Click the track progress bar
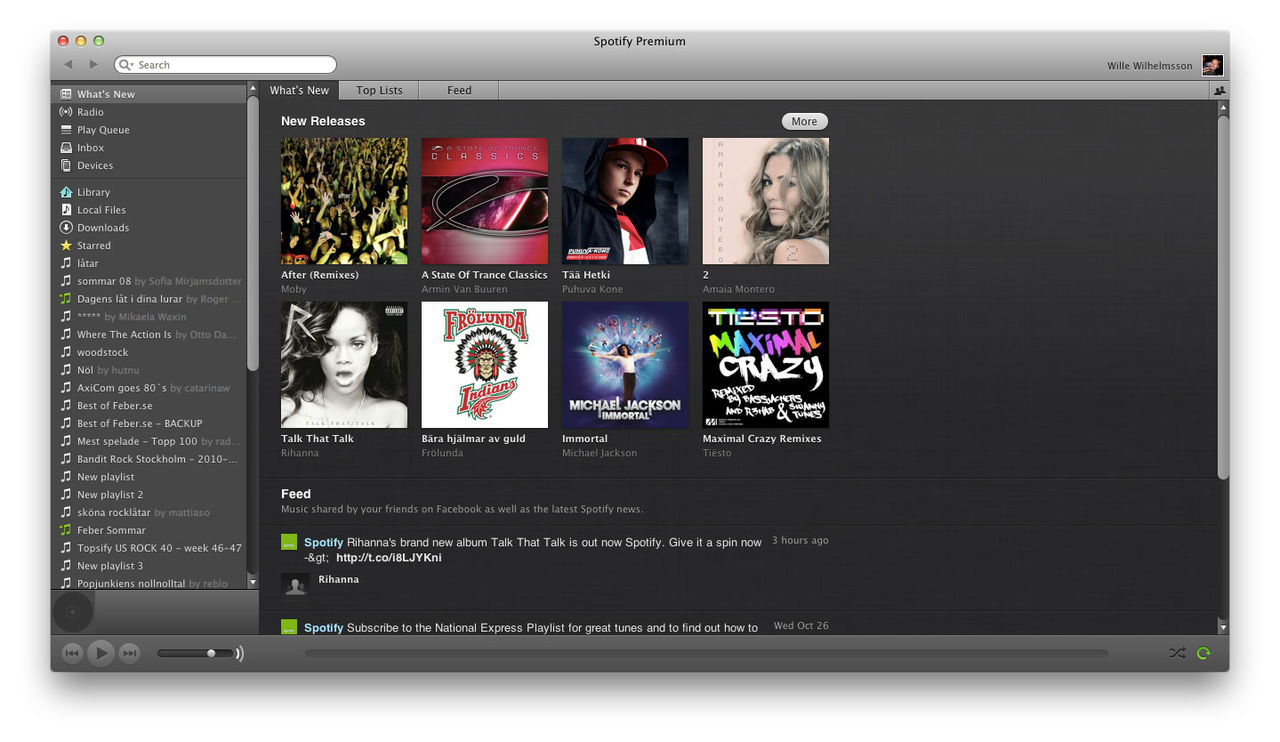 click(706, 653)
